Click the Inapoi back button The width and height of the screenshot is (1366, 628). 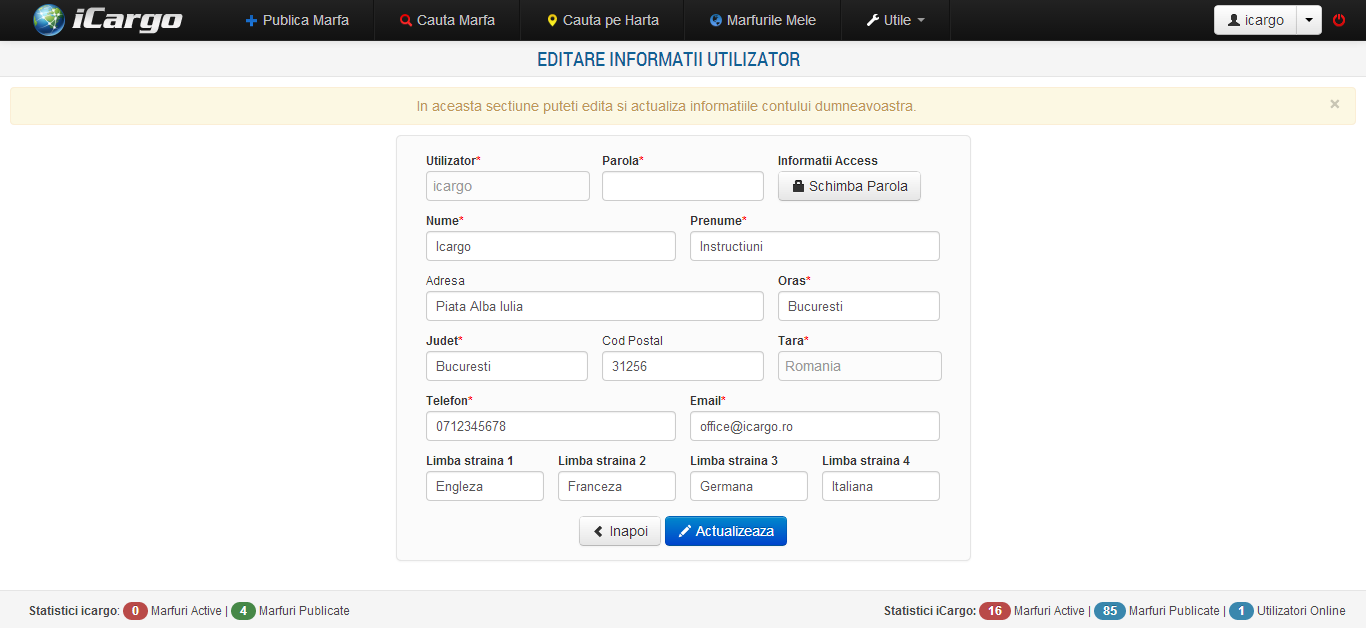[x=620, y=531]
